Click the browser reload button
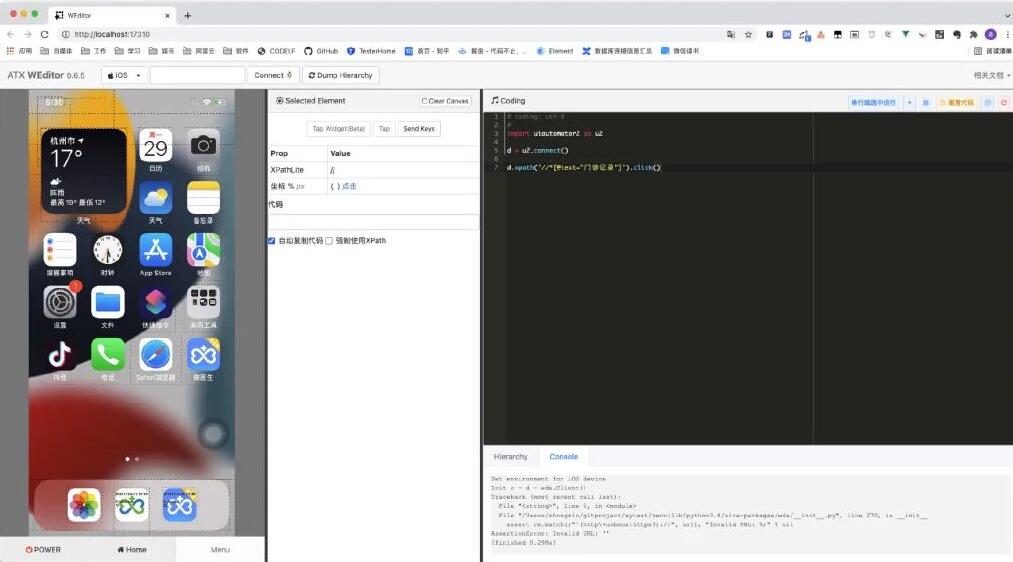The image size is (1013, 562). point(45,34)
